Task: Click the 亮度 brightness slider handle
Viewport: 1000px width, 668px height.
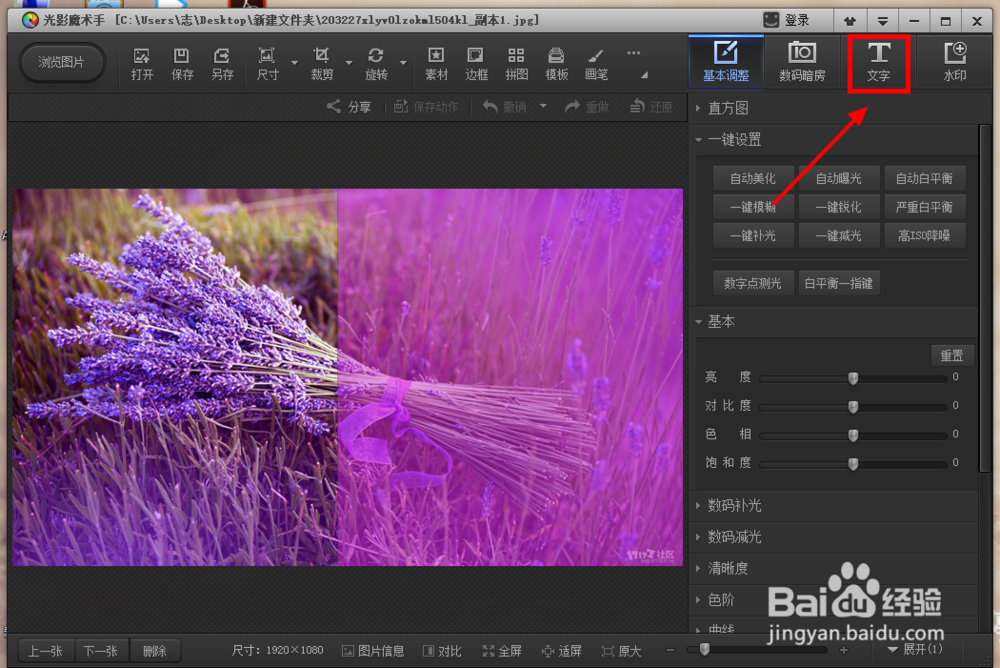Action: 853,378
